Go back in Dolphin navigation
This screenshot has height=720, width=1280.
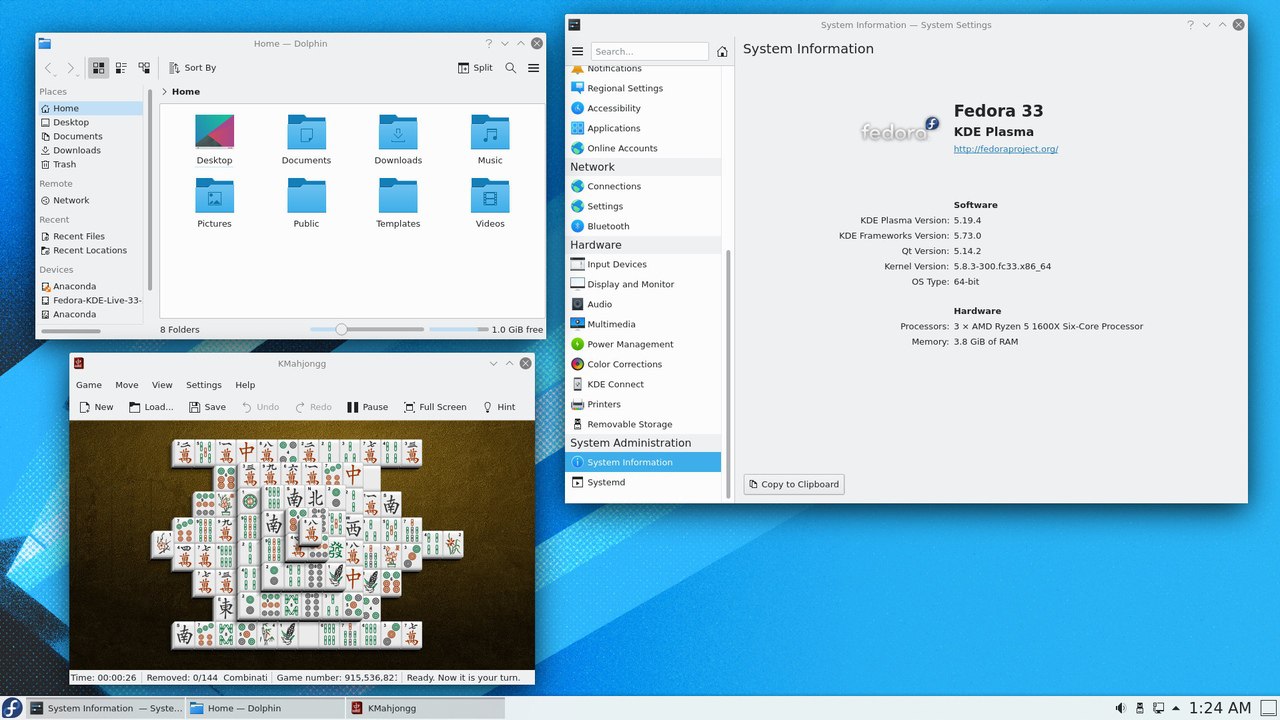tap(48, 68)
